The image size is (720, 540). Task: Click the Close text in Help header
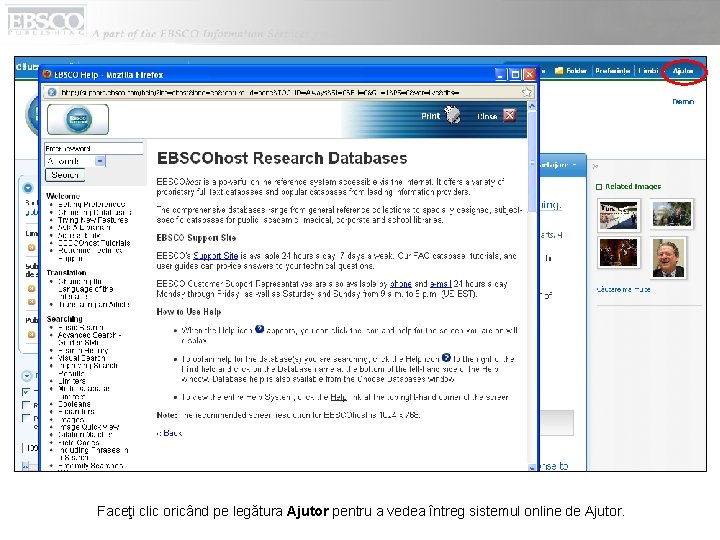(x=487, y=117)
